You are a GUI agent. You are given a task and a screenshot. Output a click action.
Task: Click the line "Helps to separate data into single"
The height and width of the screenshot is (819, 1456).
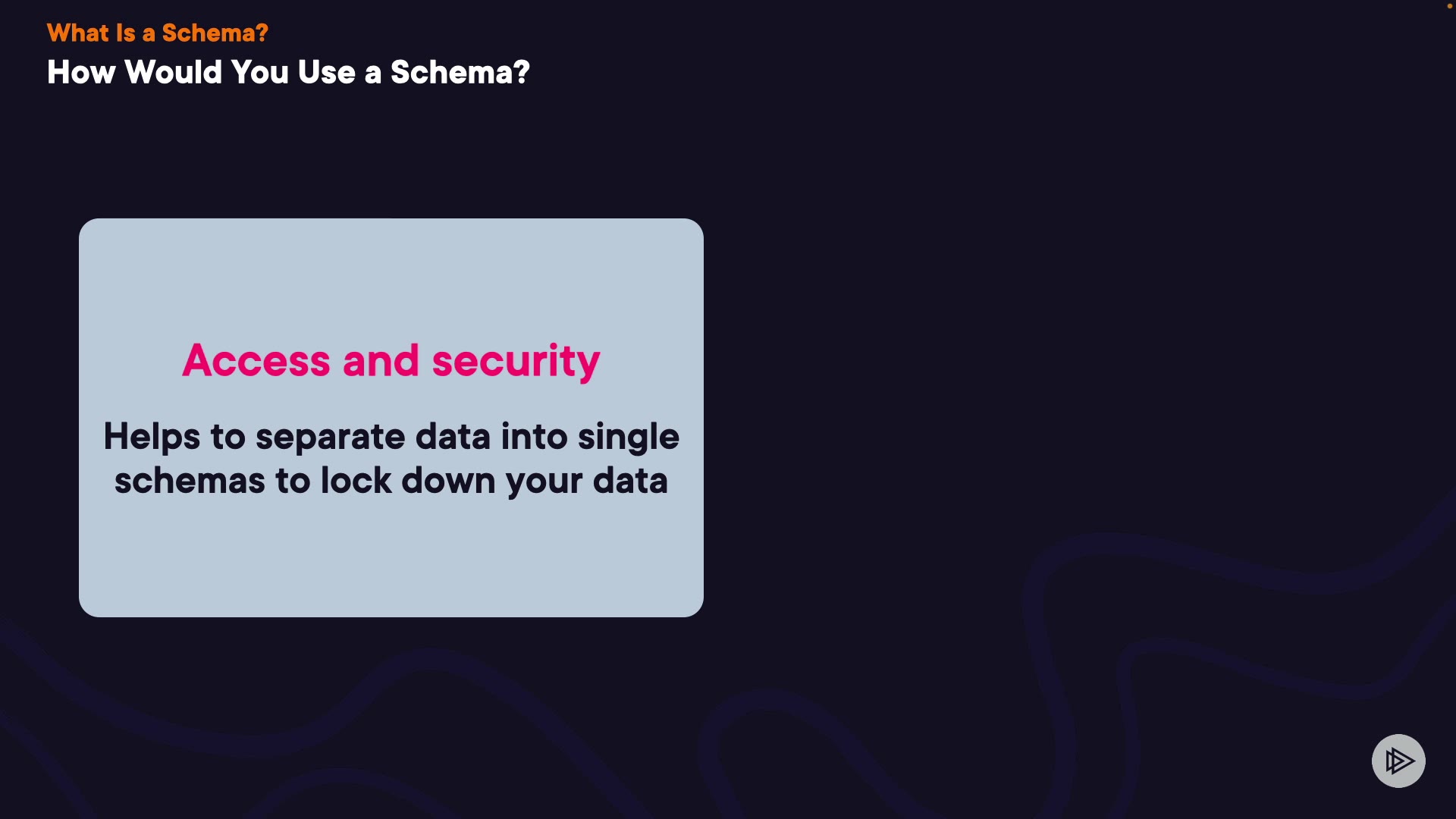coord(391,437)
